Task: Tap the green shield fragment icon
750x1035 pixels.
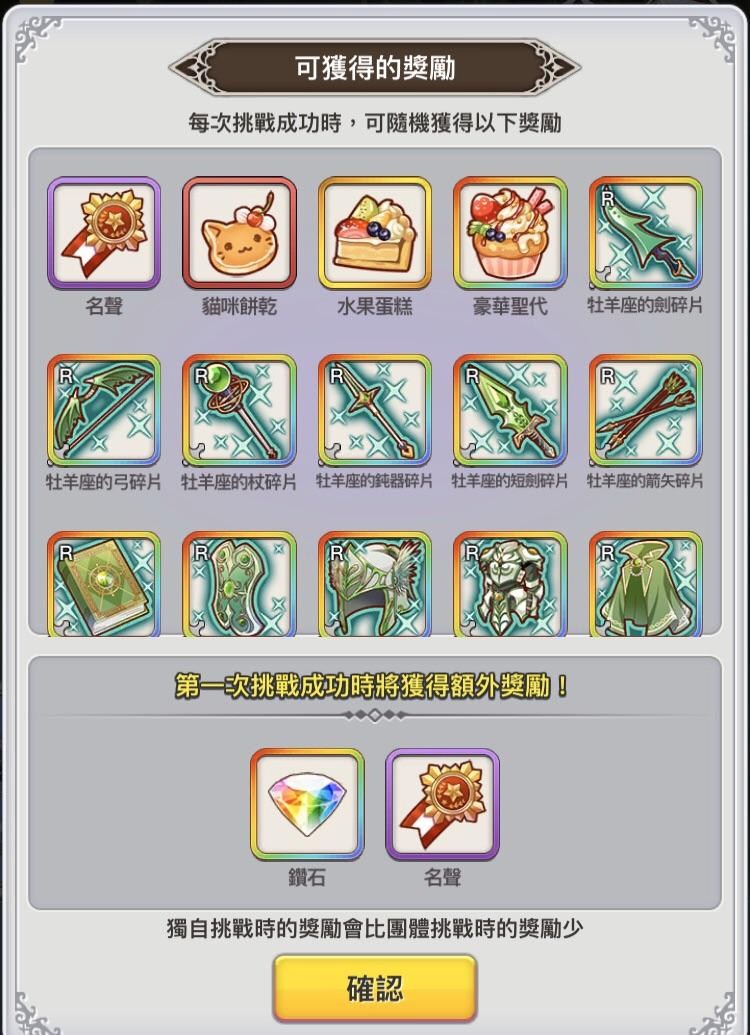Action: (239, 584)
